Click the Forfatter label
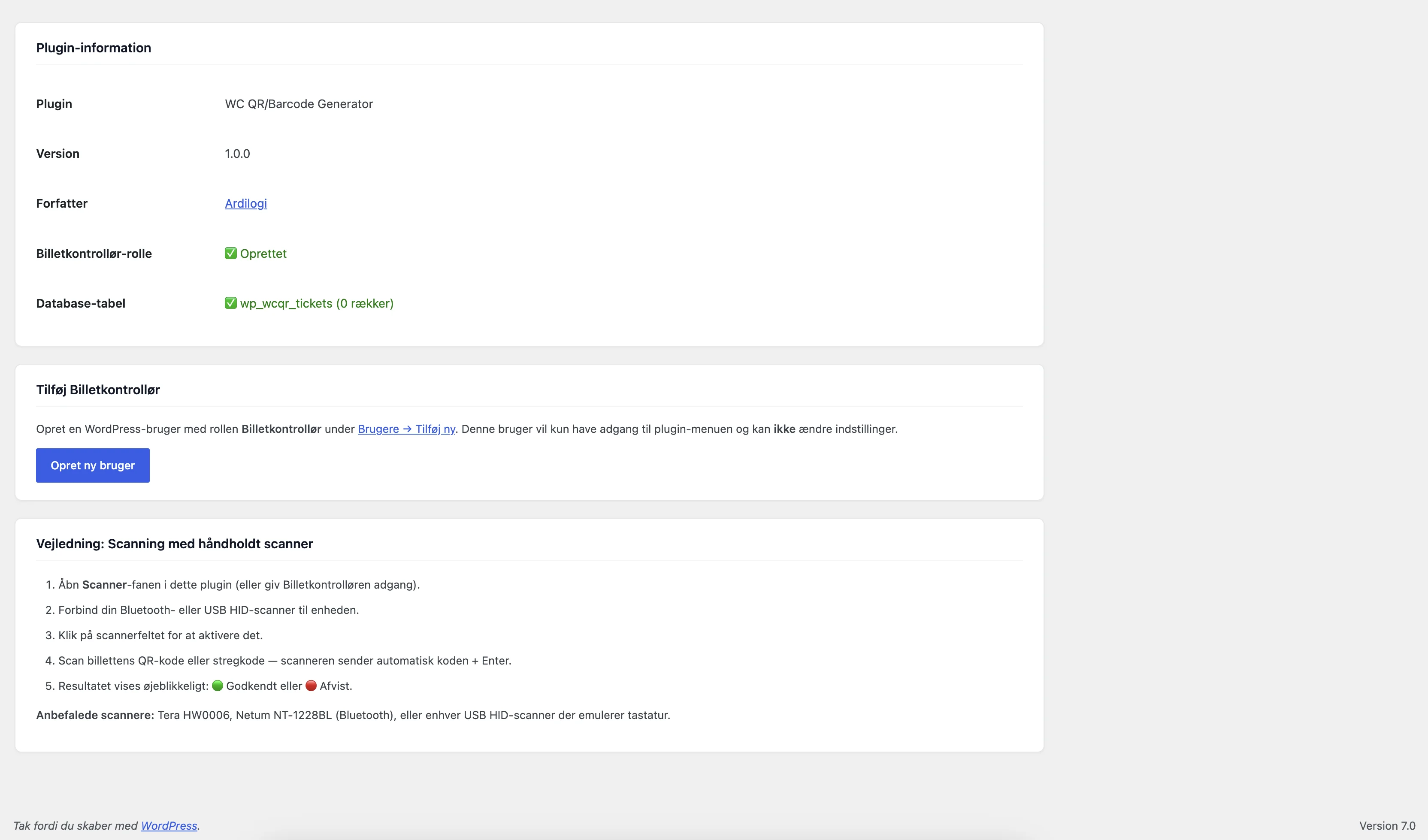 point(62,203)
